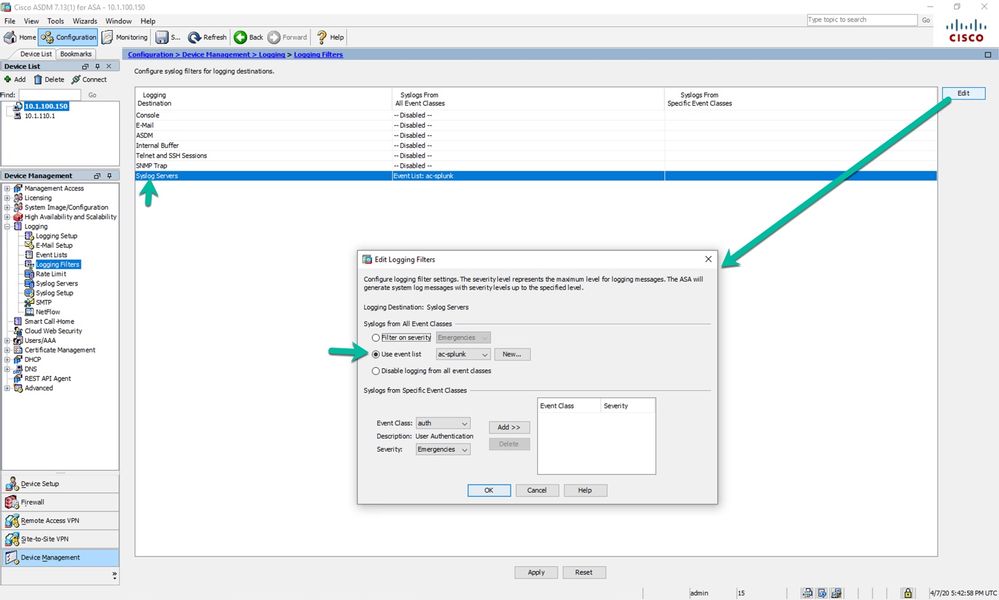Open NetFlow in the Logging tree
This screenshot has height=600, width=999.
click(48, 312)
